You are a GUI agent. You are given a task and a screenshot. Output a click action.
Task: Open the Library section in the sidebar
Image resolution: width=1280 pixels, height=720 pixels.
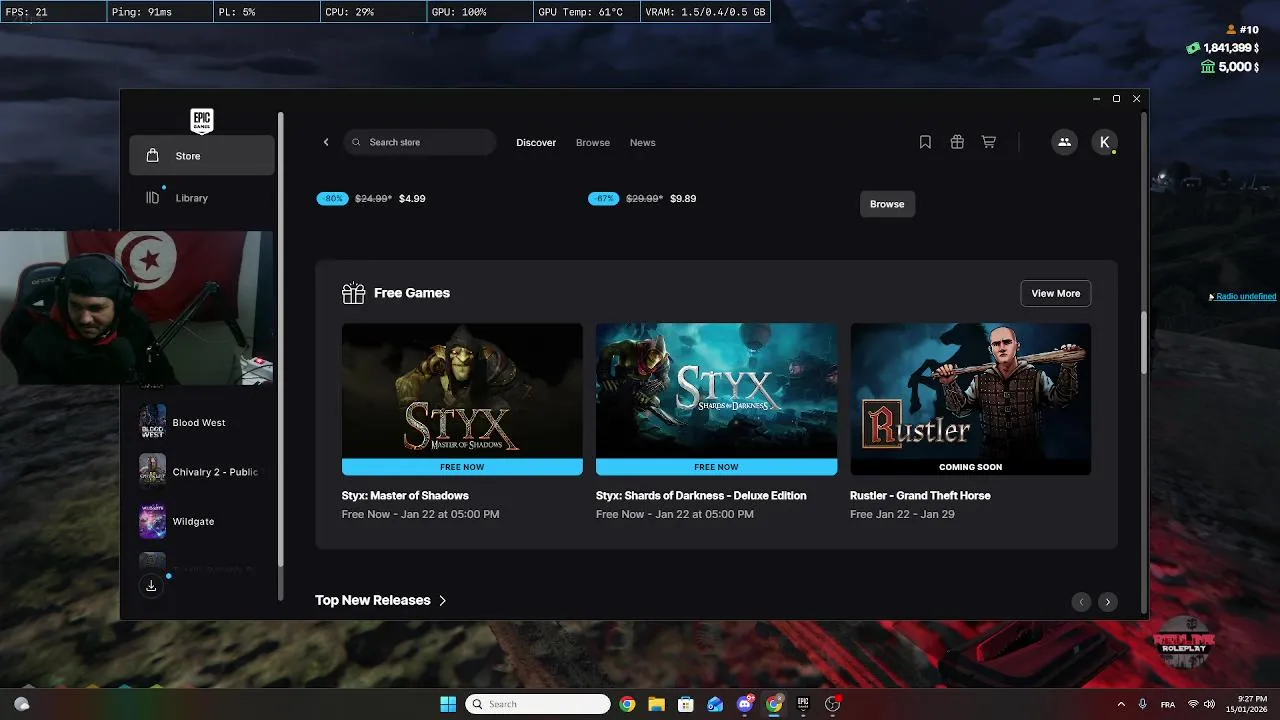coord(202,198)
